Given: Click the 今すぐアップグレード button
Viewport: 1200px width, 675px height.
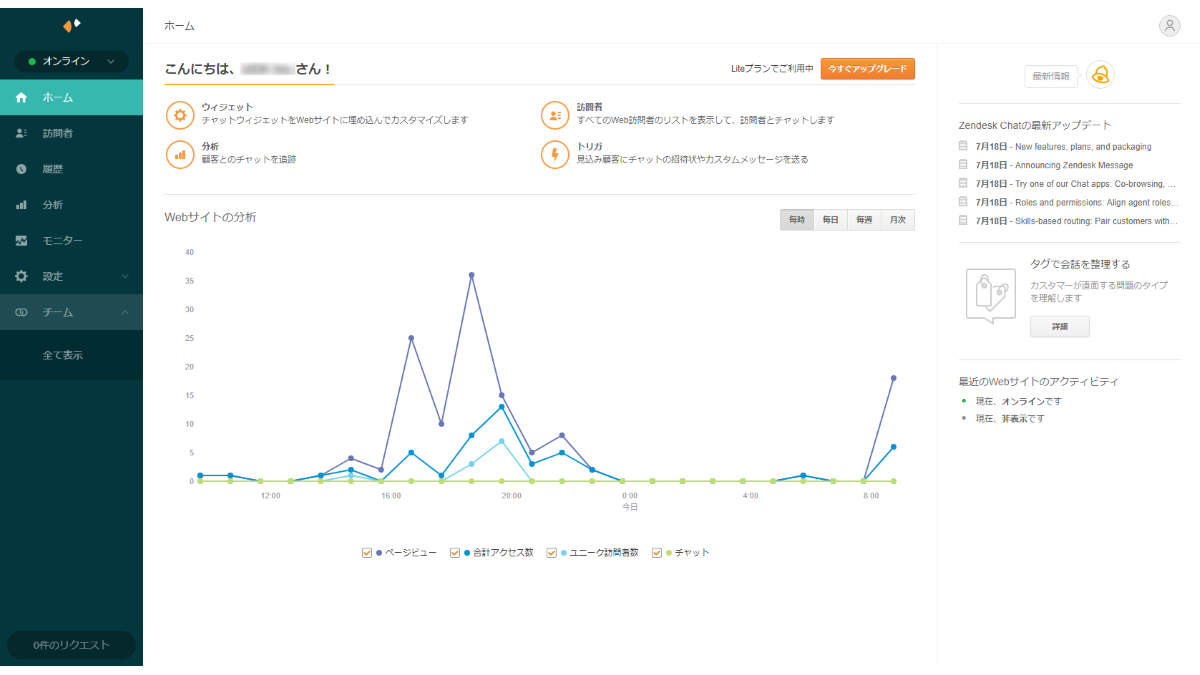Looking at the screenshot, I should 867,69.
